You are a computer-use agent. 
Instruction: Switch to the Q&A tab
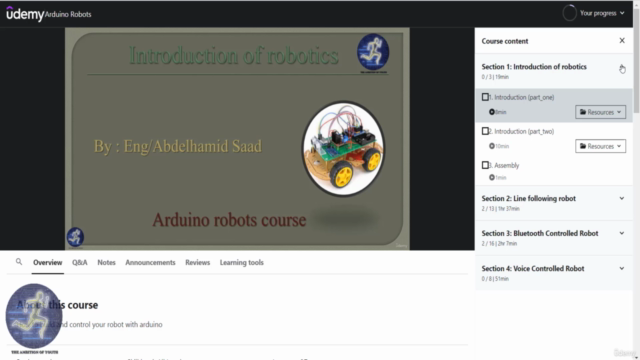click(x=80, y=262)
